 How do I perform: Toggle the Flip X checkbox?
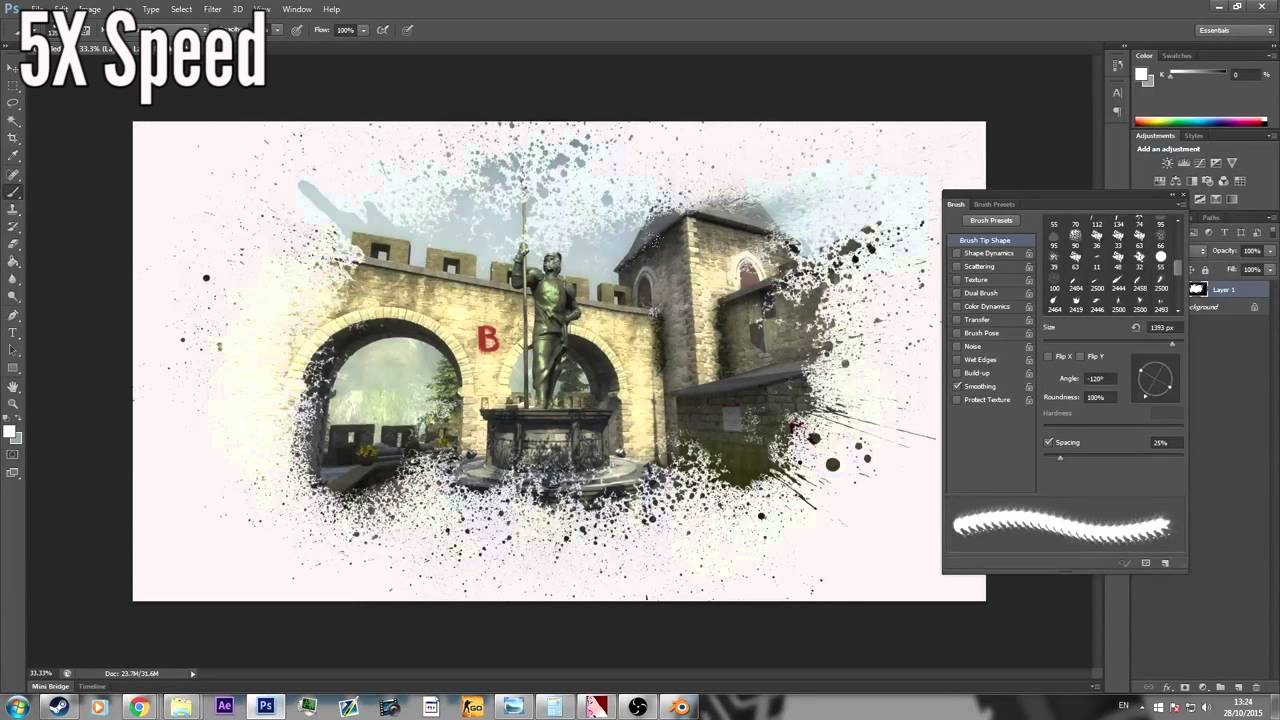[x=1048, y=356]
